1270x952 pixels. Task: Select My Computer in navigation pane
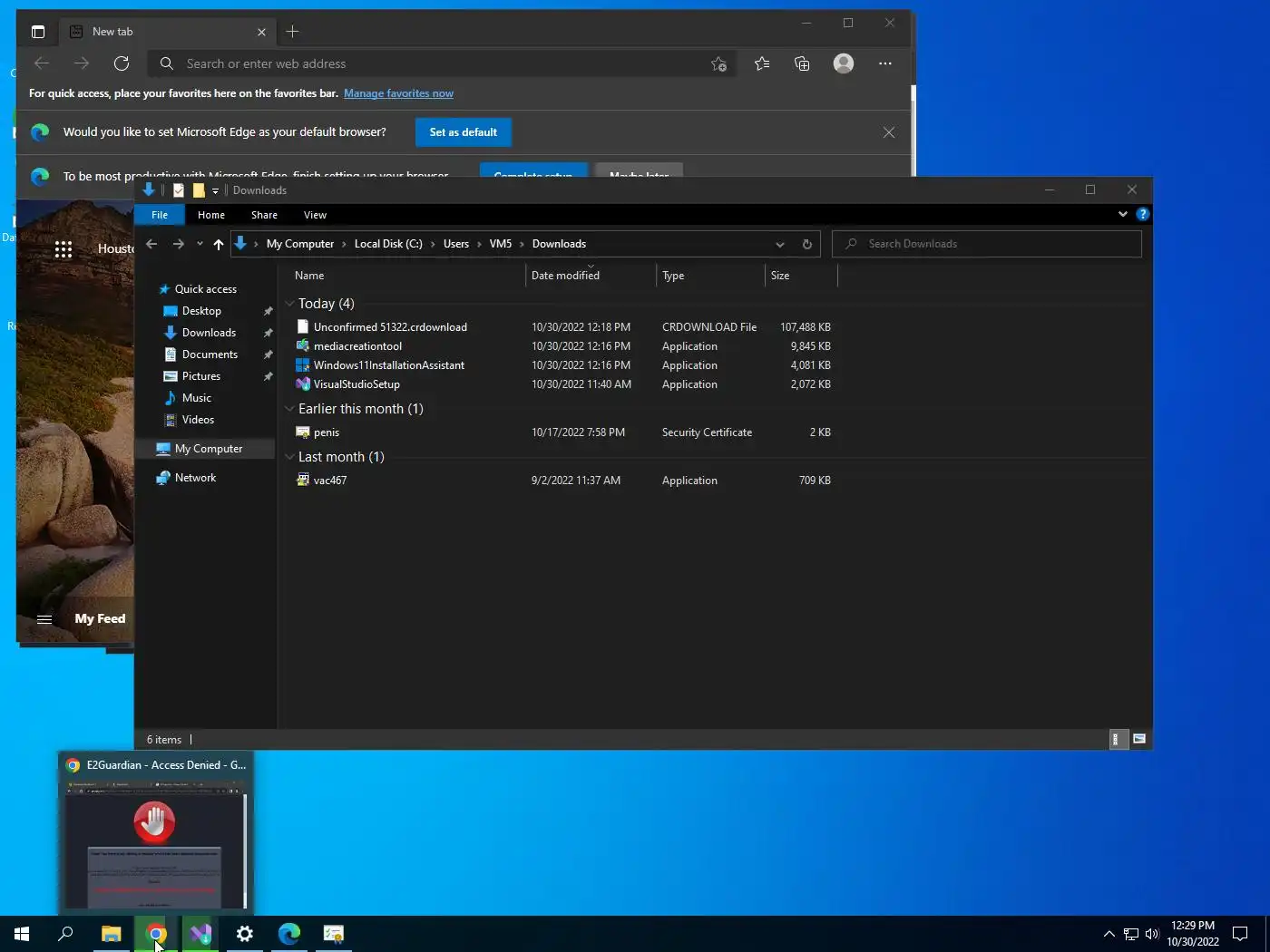click(x=209, y=449)
